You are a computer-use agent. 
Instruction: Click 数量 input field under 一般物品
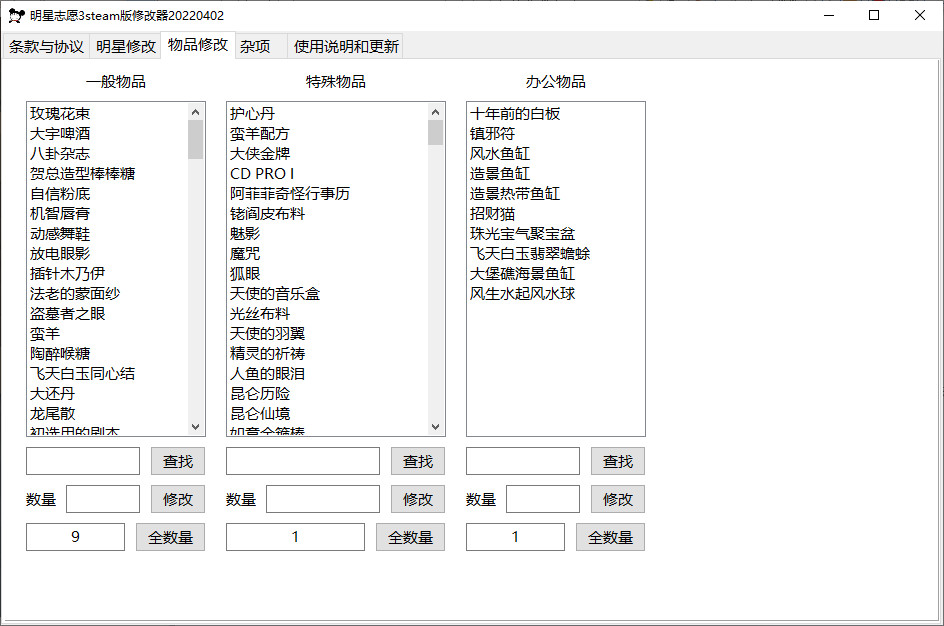103,499
